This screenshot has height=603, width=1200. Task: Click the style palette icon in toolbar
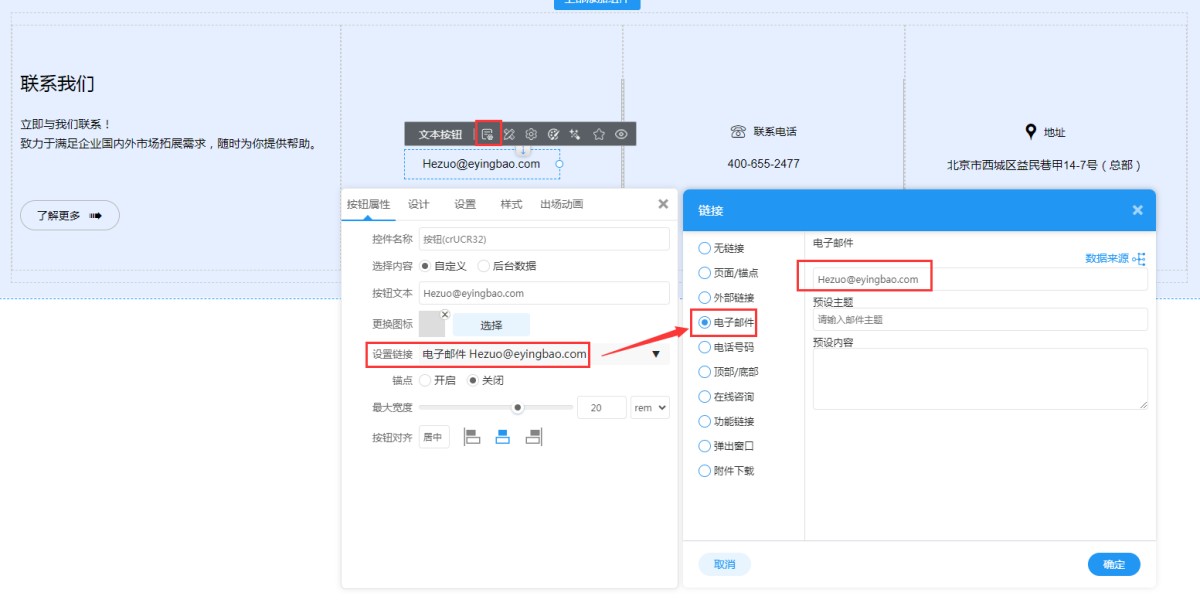point(553,134)
